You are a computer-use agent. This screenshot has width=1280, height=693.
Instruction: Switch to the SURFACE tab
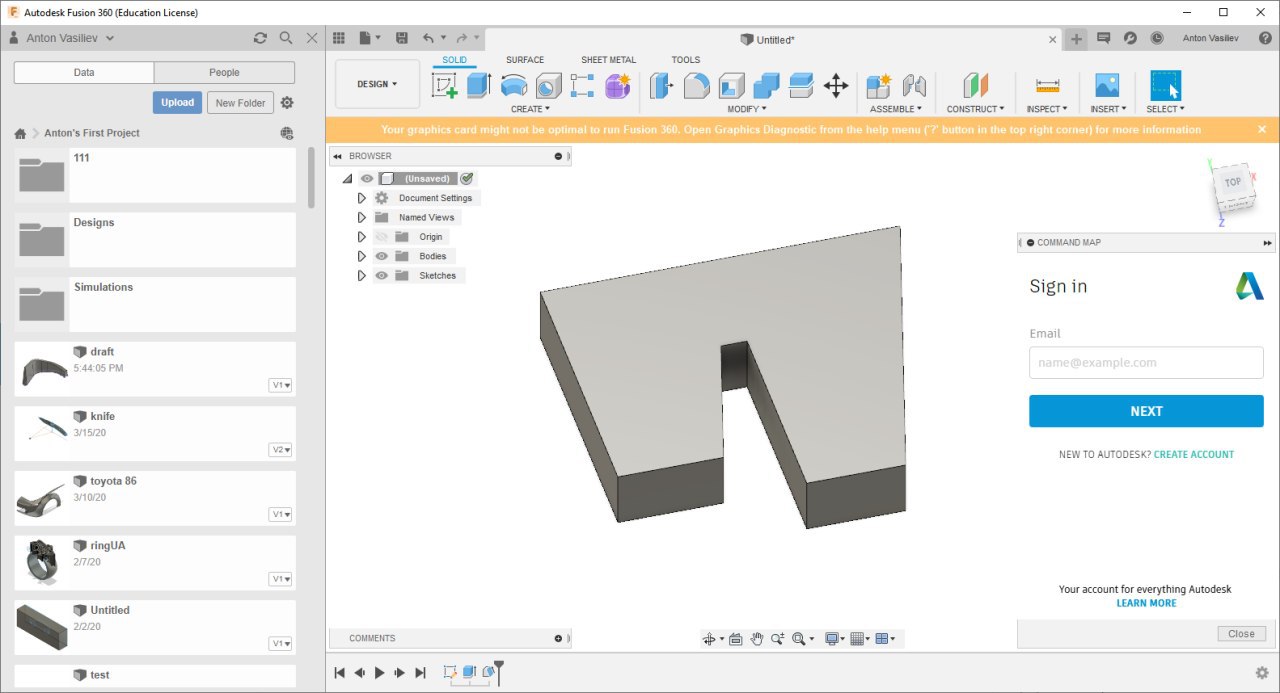pos(525,60)
